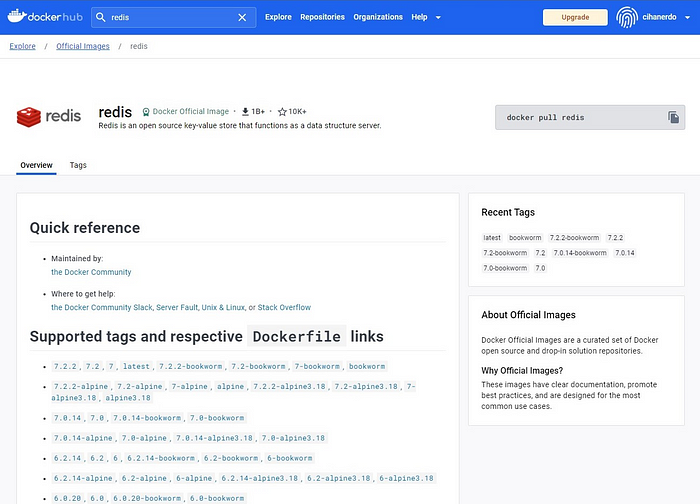Follow the Official Images breadcrumb link

(x=83, y=46)
